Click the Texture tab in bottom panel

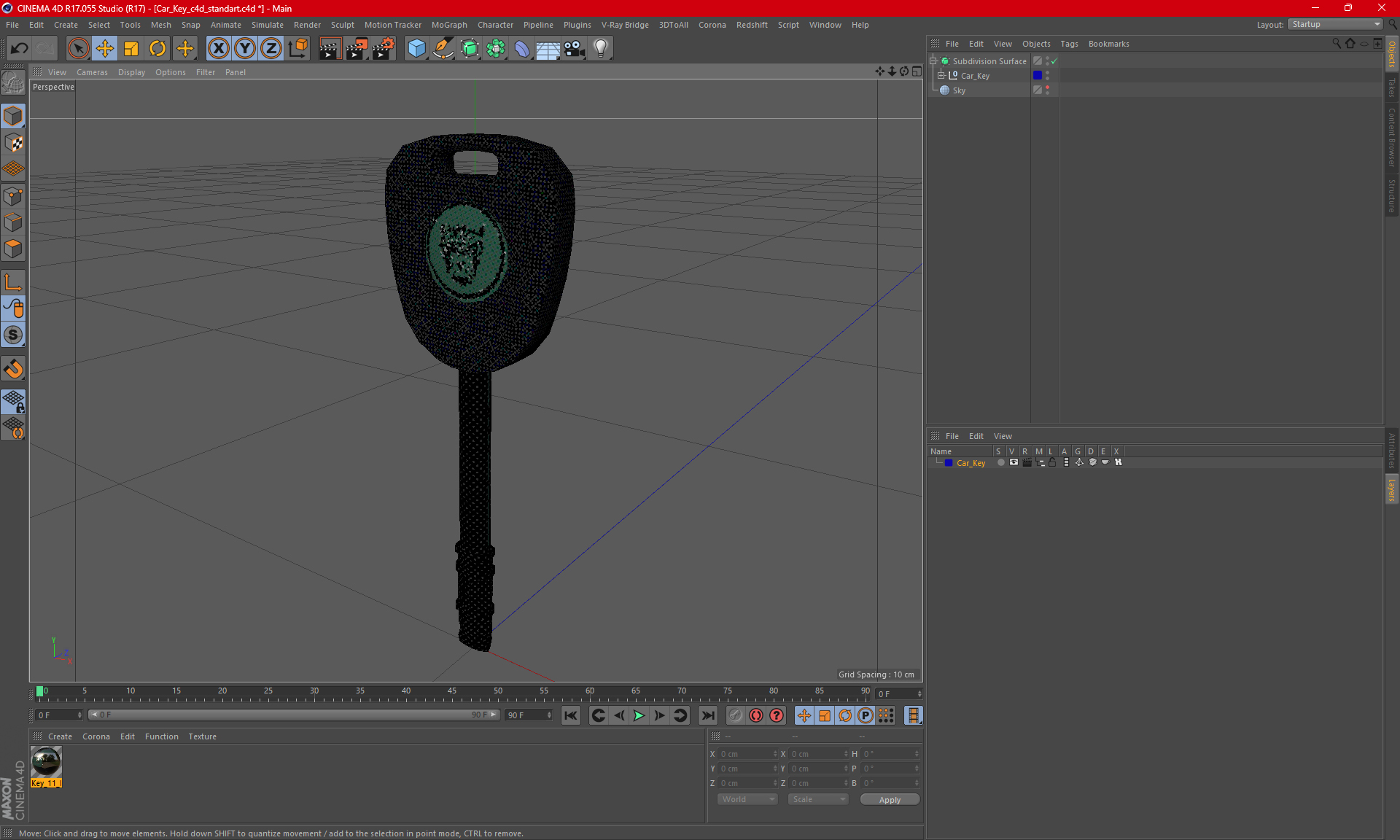(201, 736)
